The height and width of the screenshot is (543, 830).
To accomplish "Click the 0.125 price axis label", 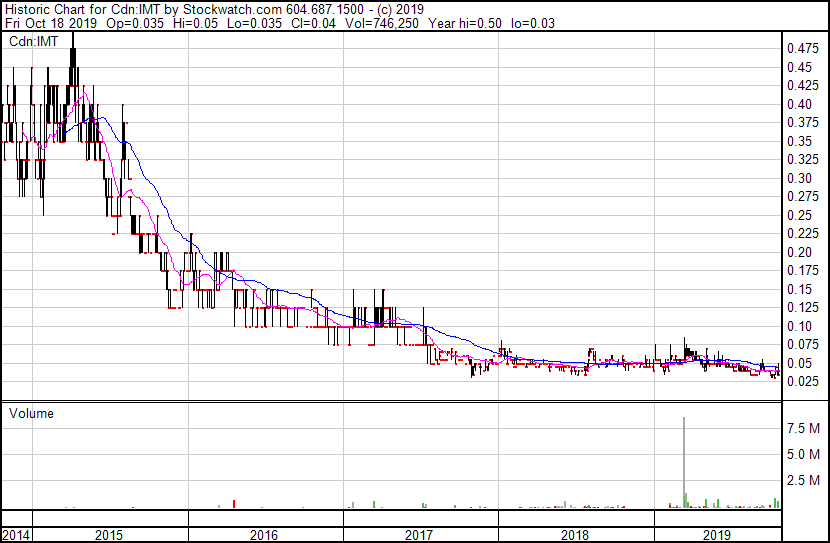I will click(x=803, y=307).
